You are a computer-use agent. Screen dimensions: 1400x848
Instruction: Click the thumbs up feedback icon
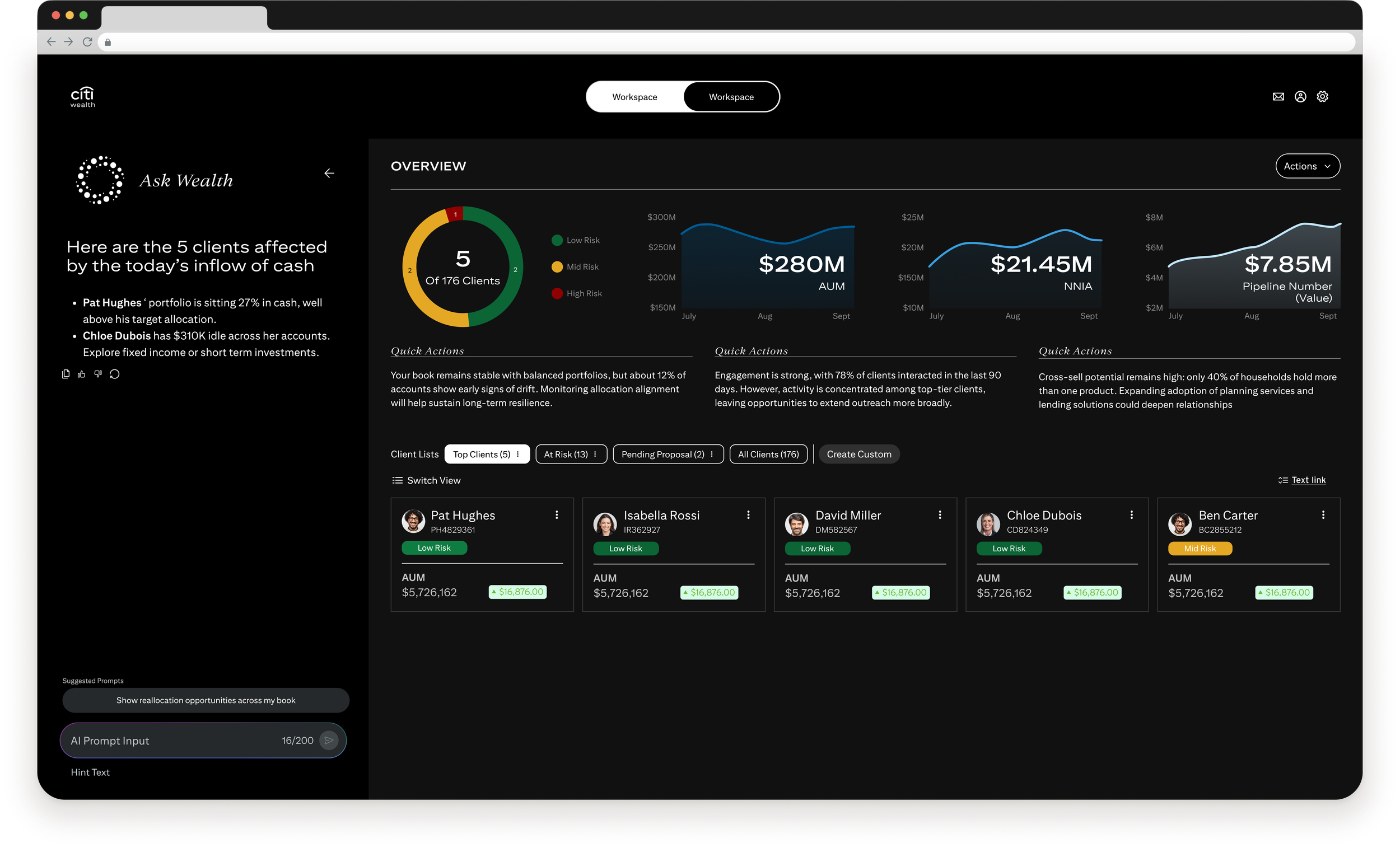pyautogui.click(x=82, y=374)
